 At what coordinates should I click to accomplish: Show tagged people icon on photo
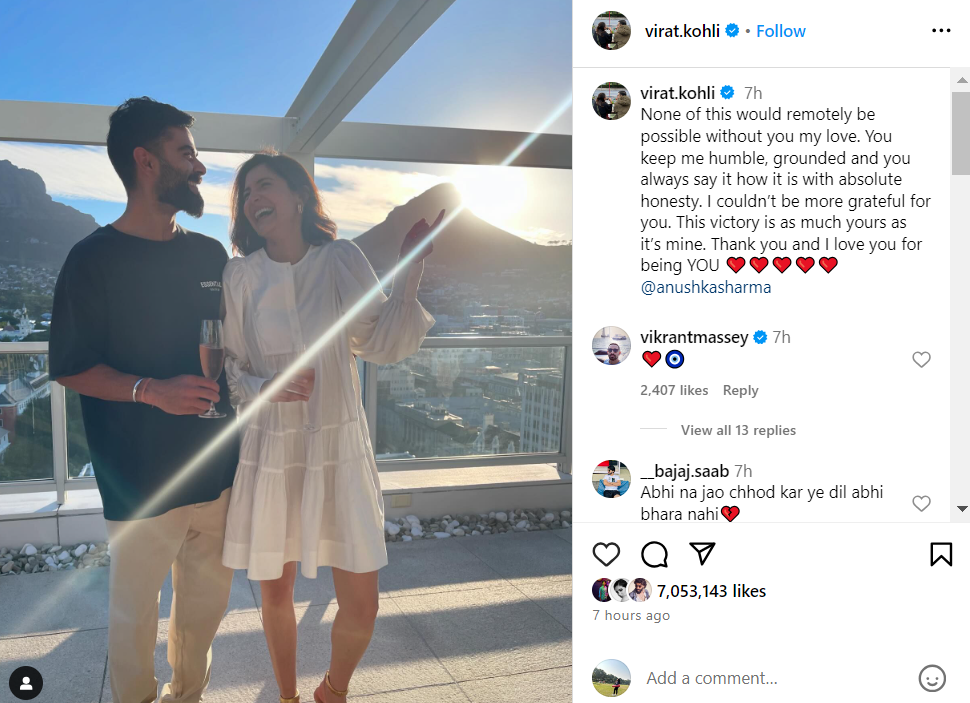26,683
